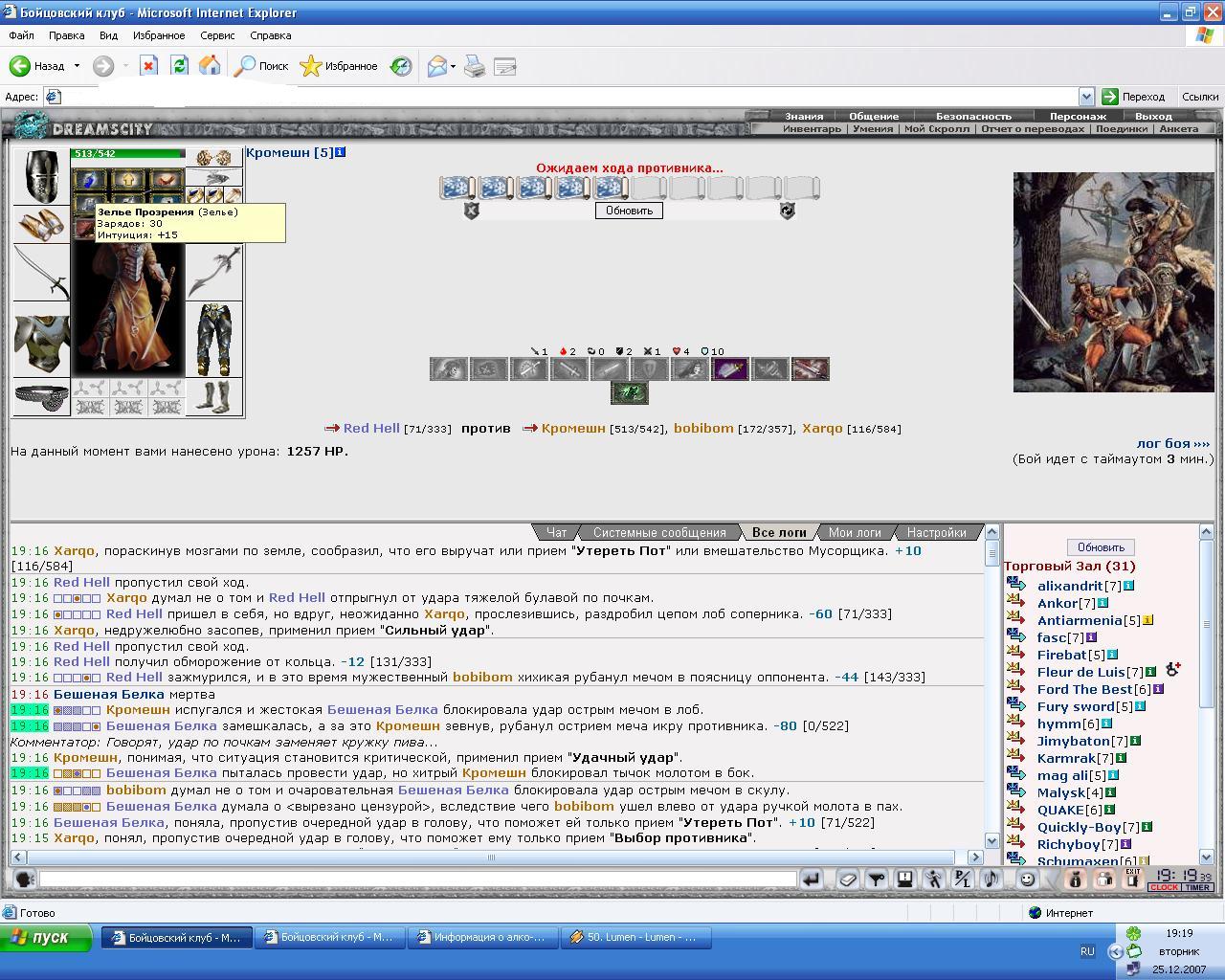The height and width of the screenshot is (980, 1225).
Task: Open the address bar dropdown arrow
Action: [1085, 97]
